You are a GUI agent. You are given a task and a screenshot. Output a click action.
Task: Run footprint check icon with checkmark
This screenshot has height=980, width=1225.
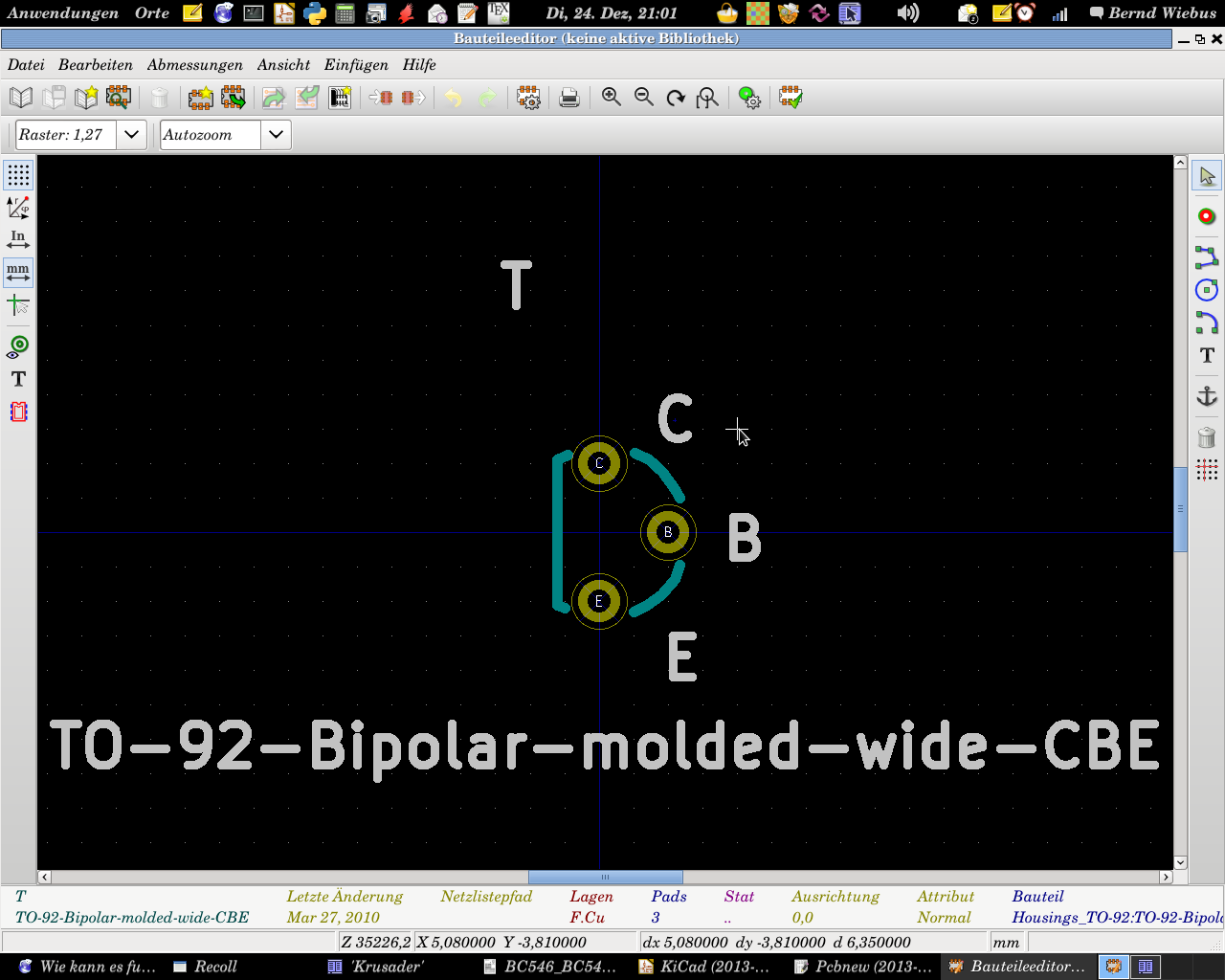[791, 98]
